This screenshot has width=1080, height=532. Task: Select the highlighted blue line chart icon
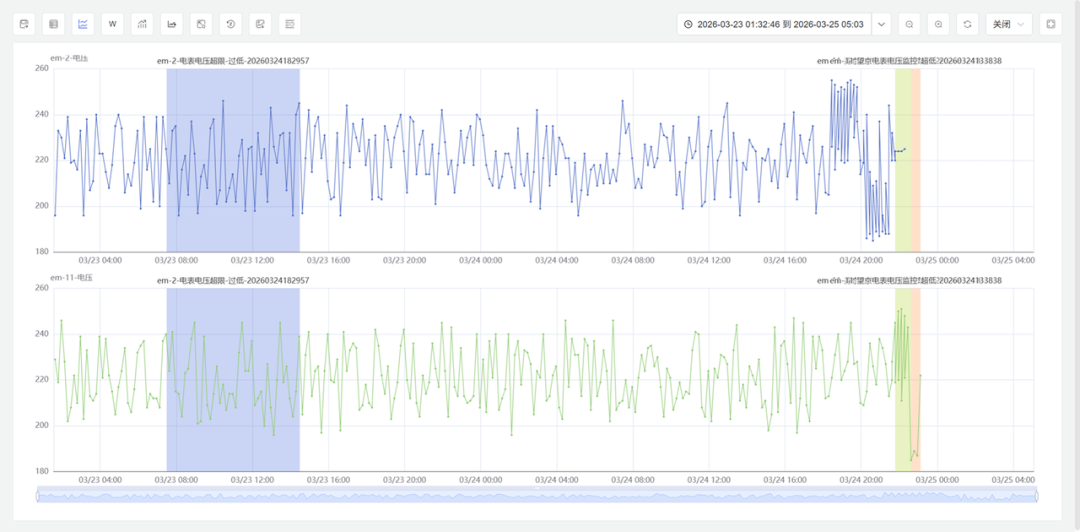point(83,24)
